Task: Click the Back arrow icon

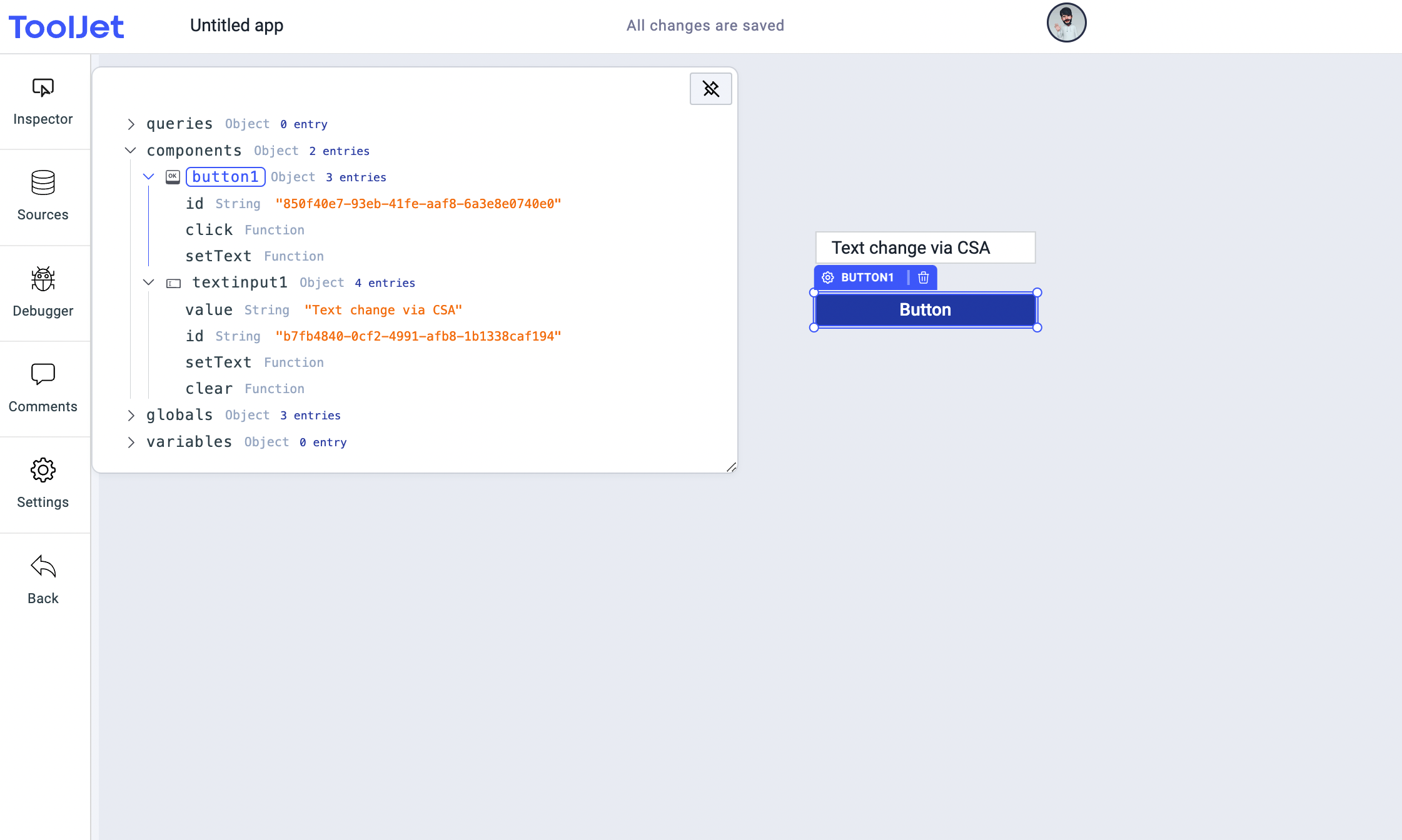Action: pyautogui.click(x=43, y=566)
